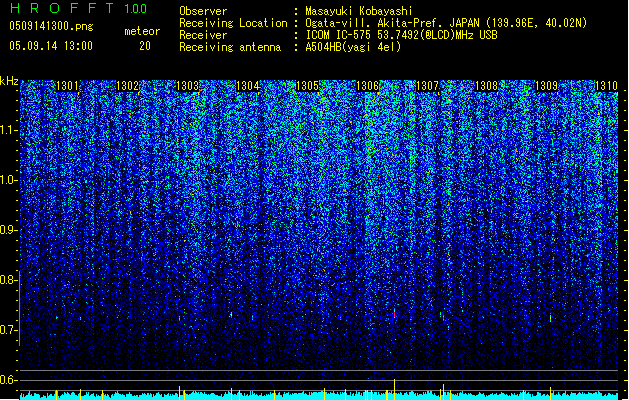Click the 1309 time label
The height and width of the screenshot is (400, 629).
click(547, 86)
